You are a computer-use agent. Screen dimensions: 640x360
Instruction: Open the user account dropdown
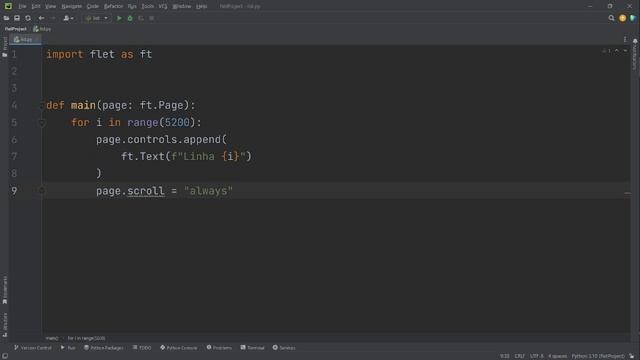[68, 18]
